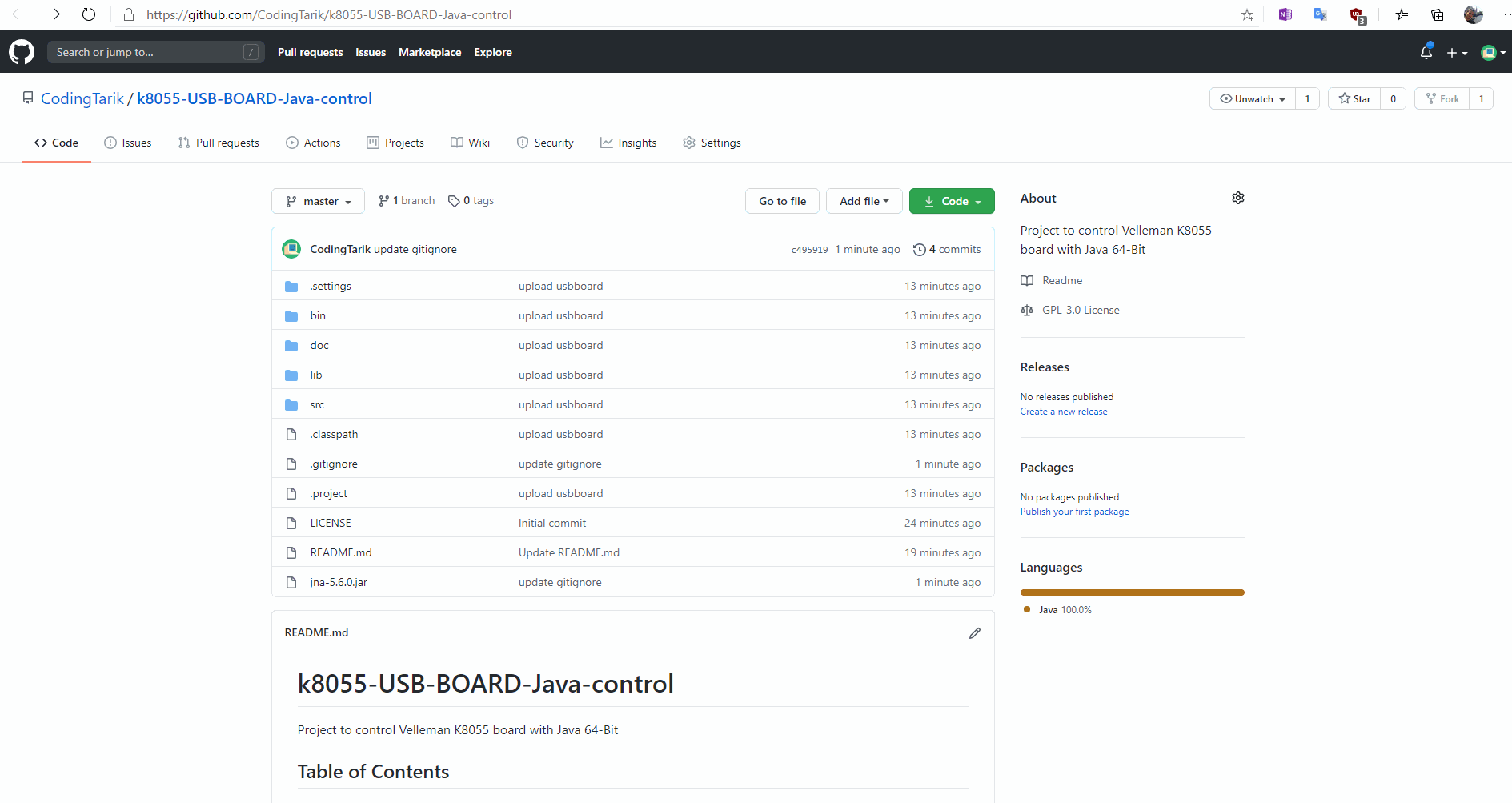Screen dimensions: 1512x803
Task: Fork the repository with Fork button
Action: pyautogui.click(x=1442, y=98)
